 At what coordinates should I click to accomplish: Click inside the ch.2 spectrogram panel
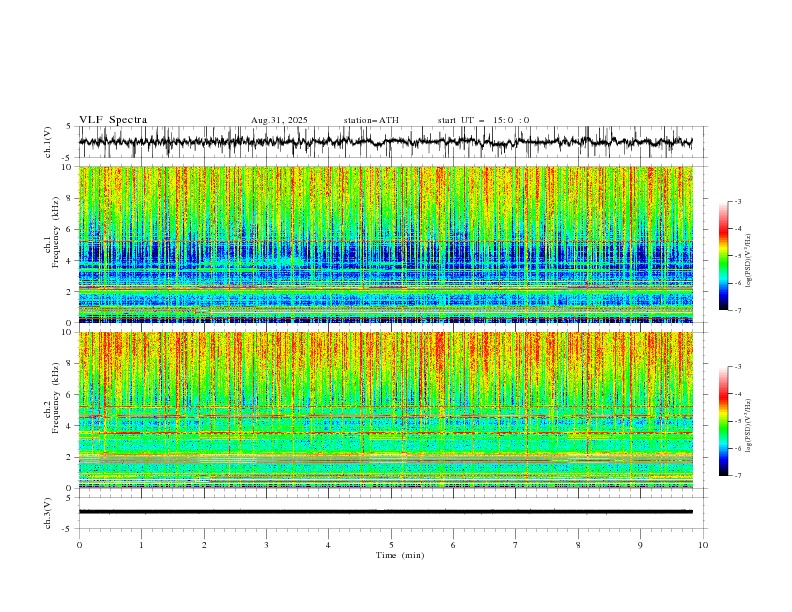[386, 410]
